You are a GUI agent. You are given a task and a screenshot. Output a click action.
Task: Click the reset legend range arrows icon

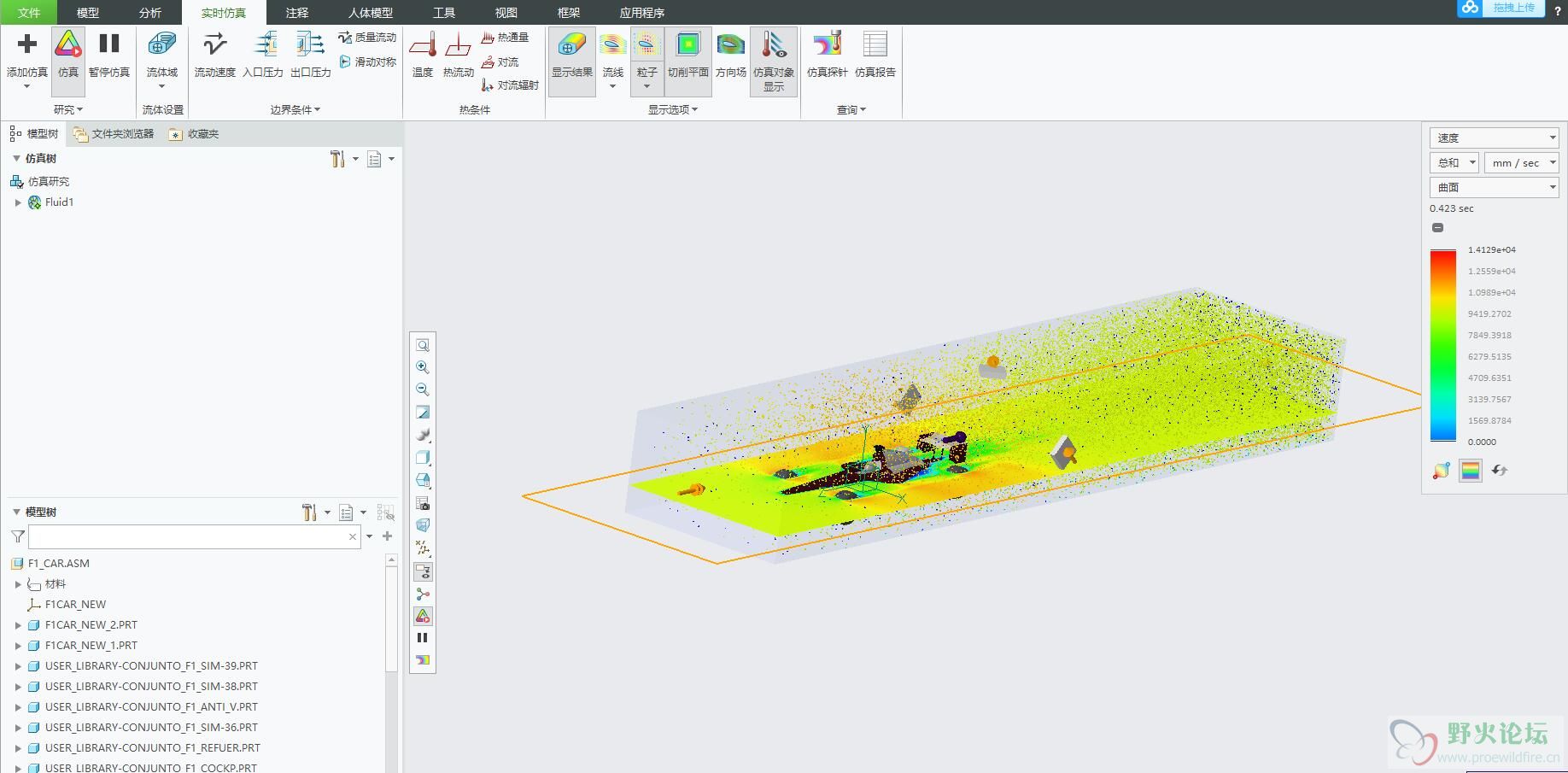click(x=1500, y=471)
